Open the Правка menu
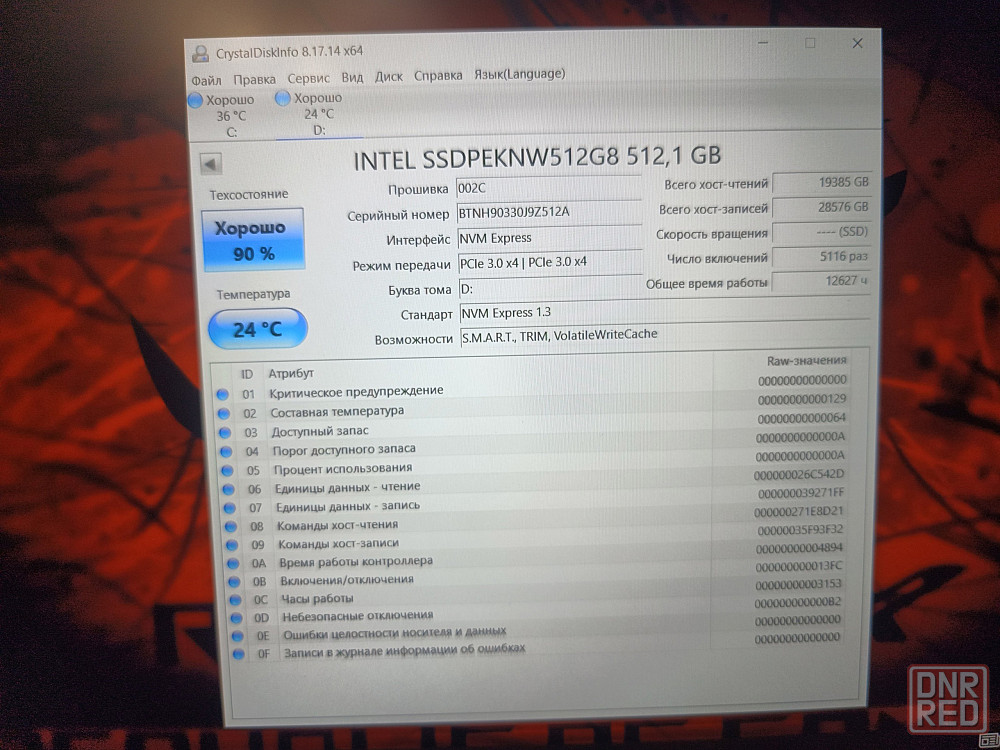 pyautogui.click(x=254, y=79)
